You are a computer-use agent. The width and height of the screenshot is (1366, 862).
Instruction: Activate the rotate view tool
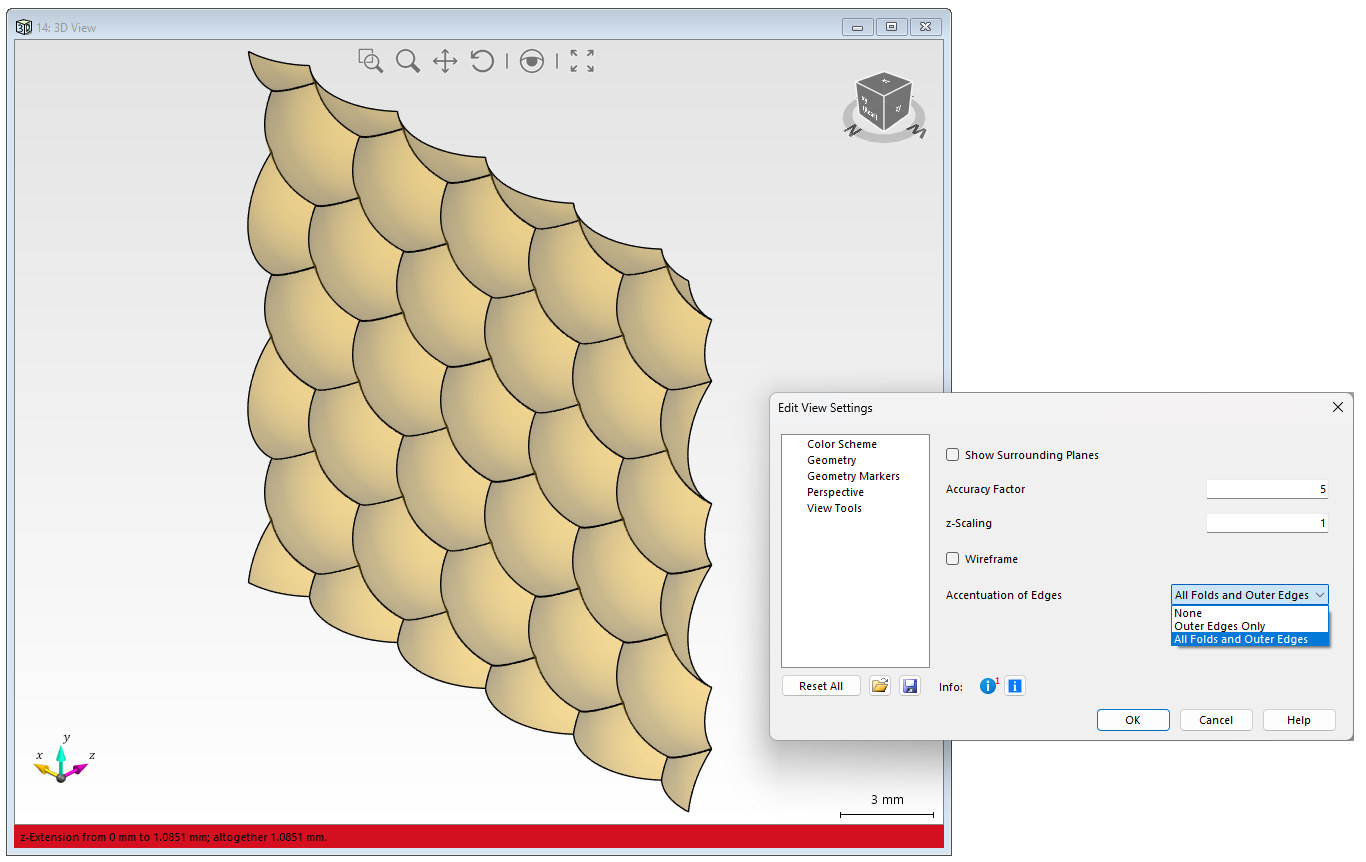482,61
